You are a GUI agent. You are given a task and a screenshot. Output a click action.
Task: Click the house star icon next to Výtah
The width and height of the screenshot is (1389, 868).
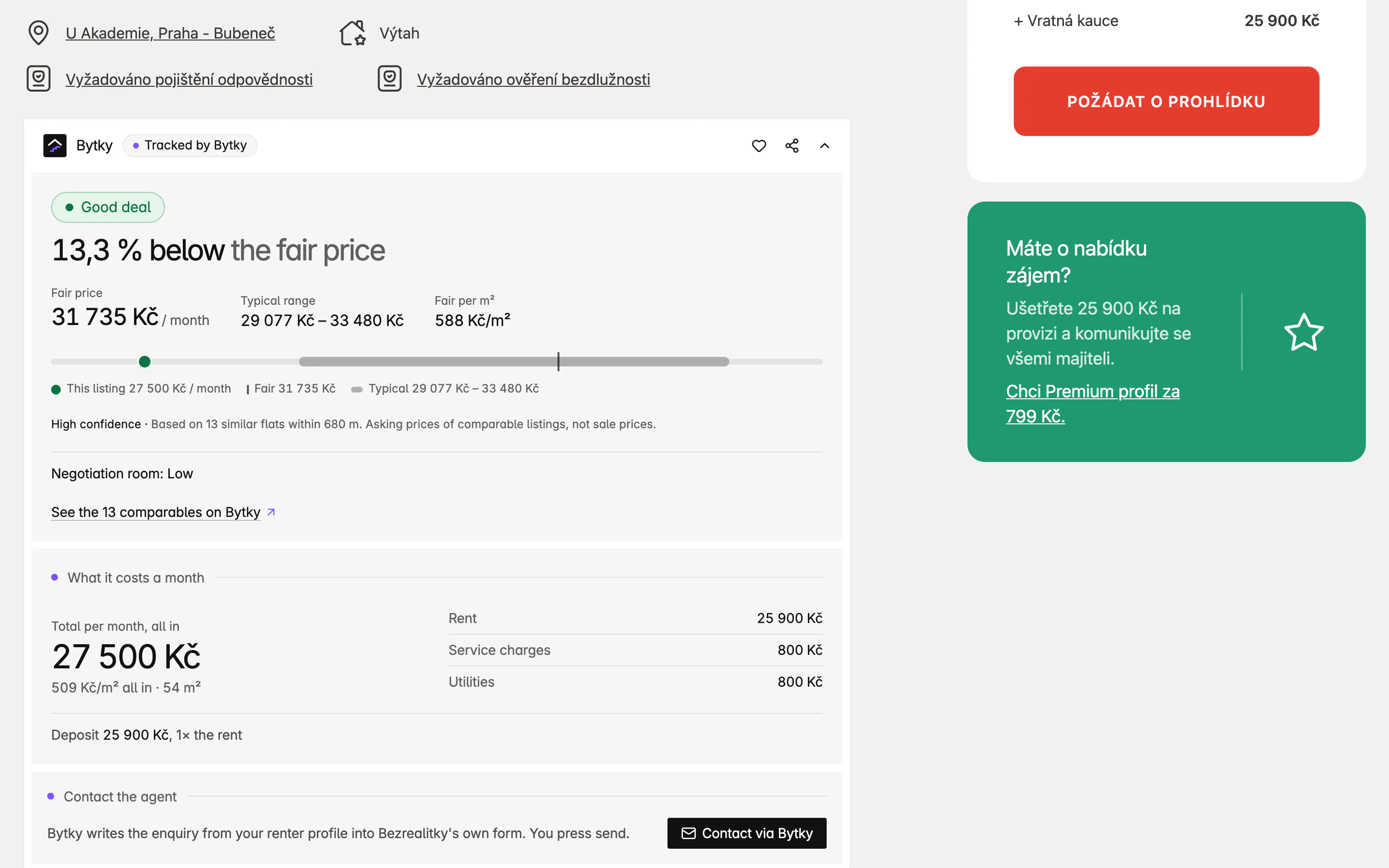pyautogui.click(x=352, y=33)
